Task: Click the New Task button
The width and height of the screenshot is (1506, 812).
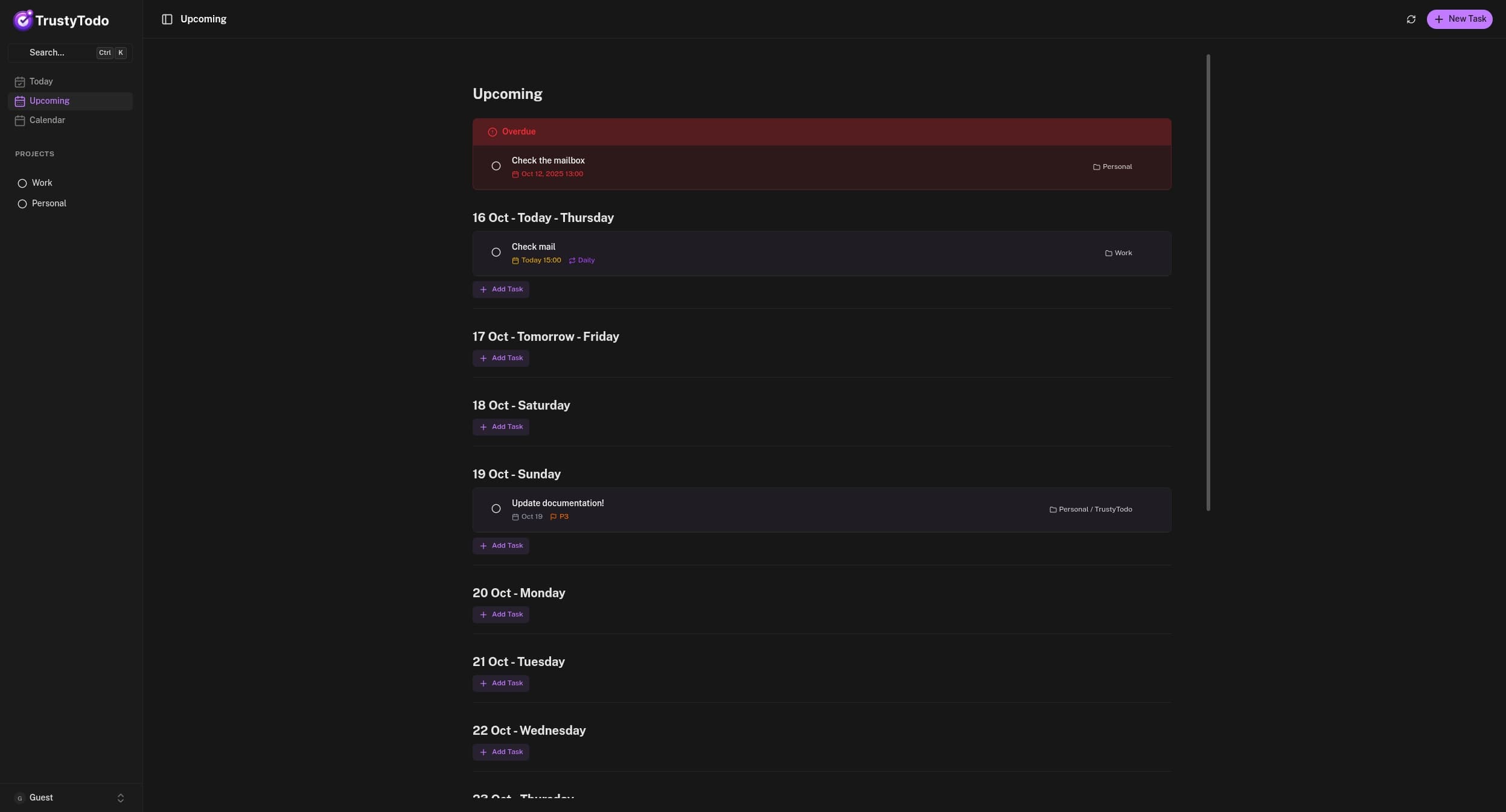Action: [1459, 19]
